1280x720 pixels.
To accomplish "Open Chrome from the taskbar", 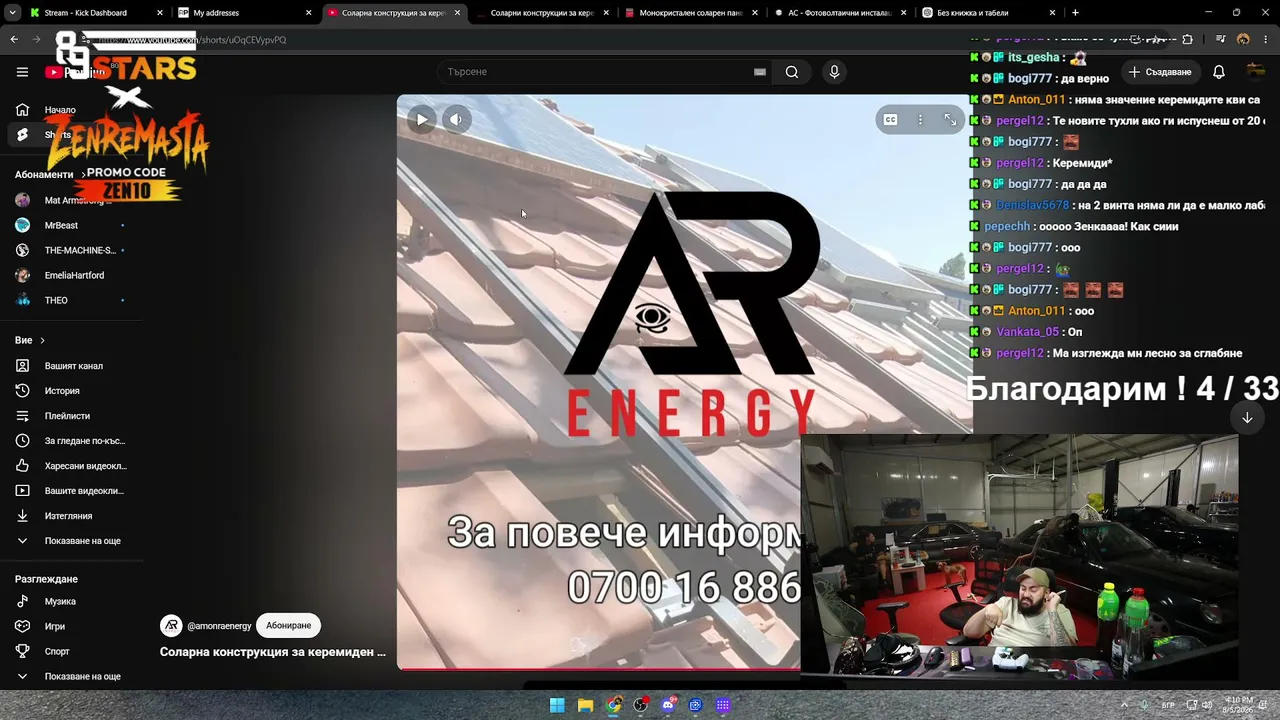I will click(613, 705).
